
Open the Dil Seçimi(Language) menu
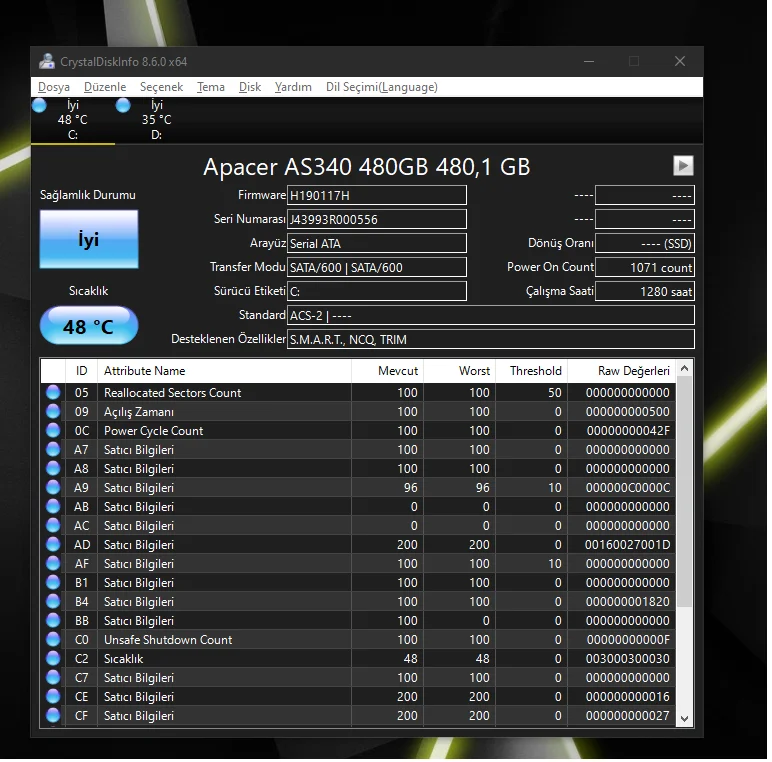click(382, 87)
